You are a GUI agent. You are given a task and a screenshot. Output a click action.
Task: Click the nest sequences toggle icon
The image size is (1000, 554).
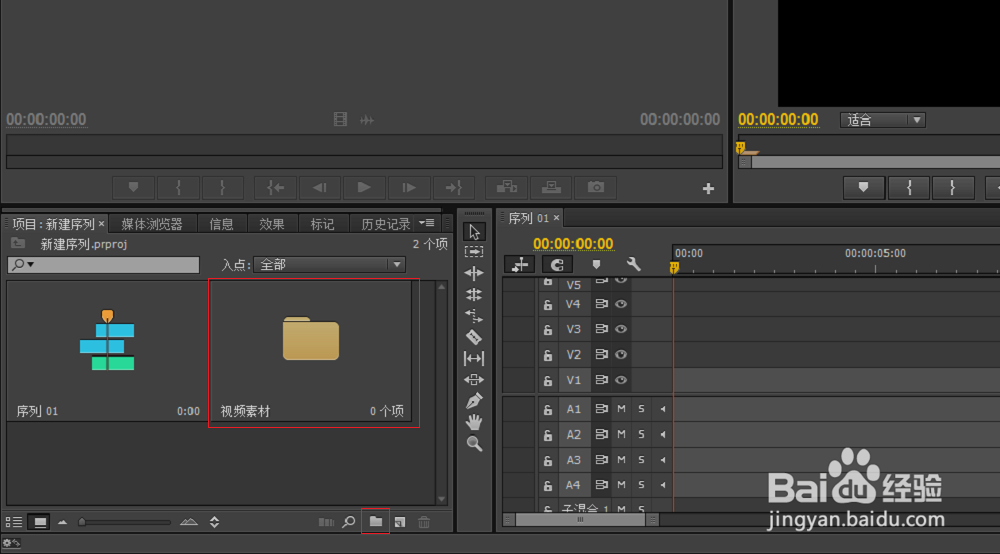pos(520,264)
